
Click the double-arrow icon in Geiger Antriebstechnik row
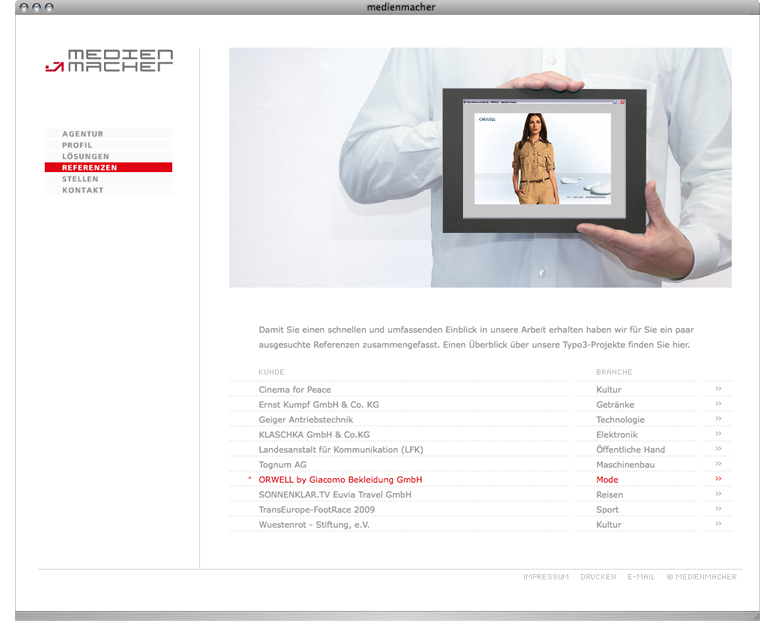point(719,419)
